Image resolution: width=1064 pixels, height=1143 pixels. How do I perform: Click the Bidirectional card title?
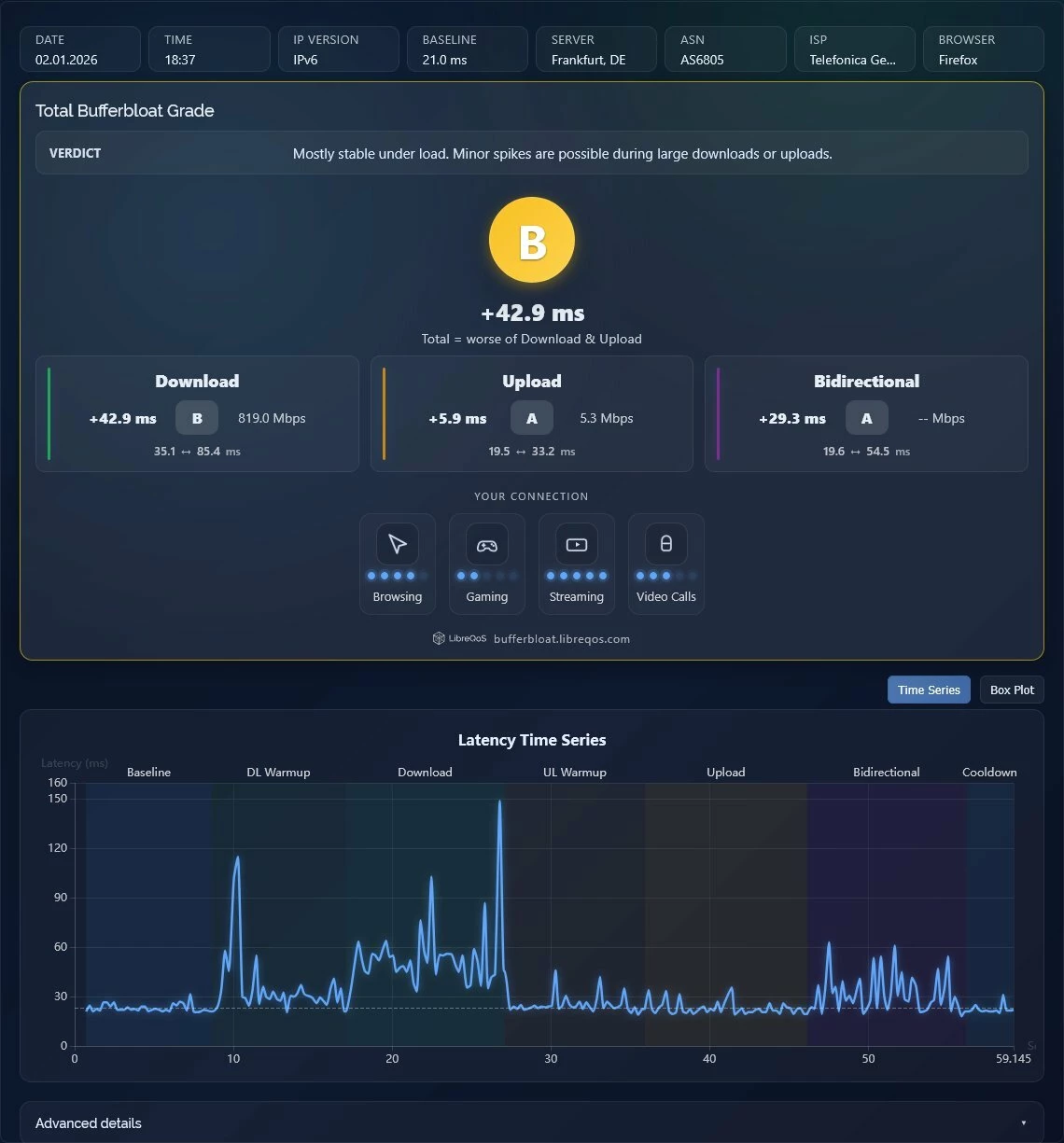pos(867,381)
